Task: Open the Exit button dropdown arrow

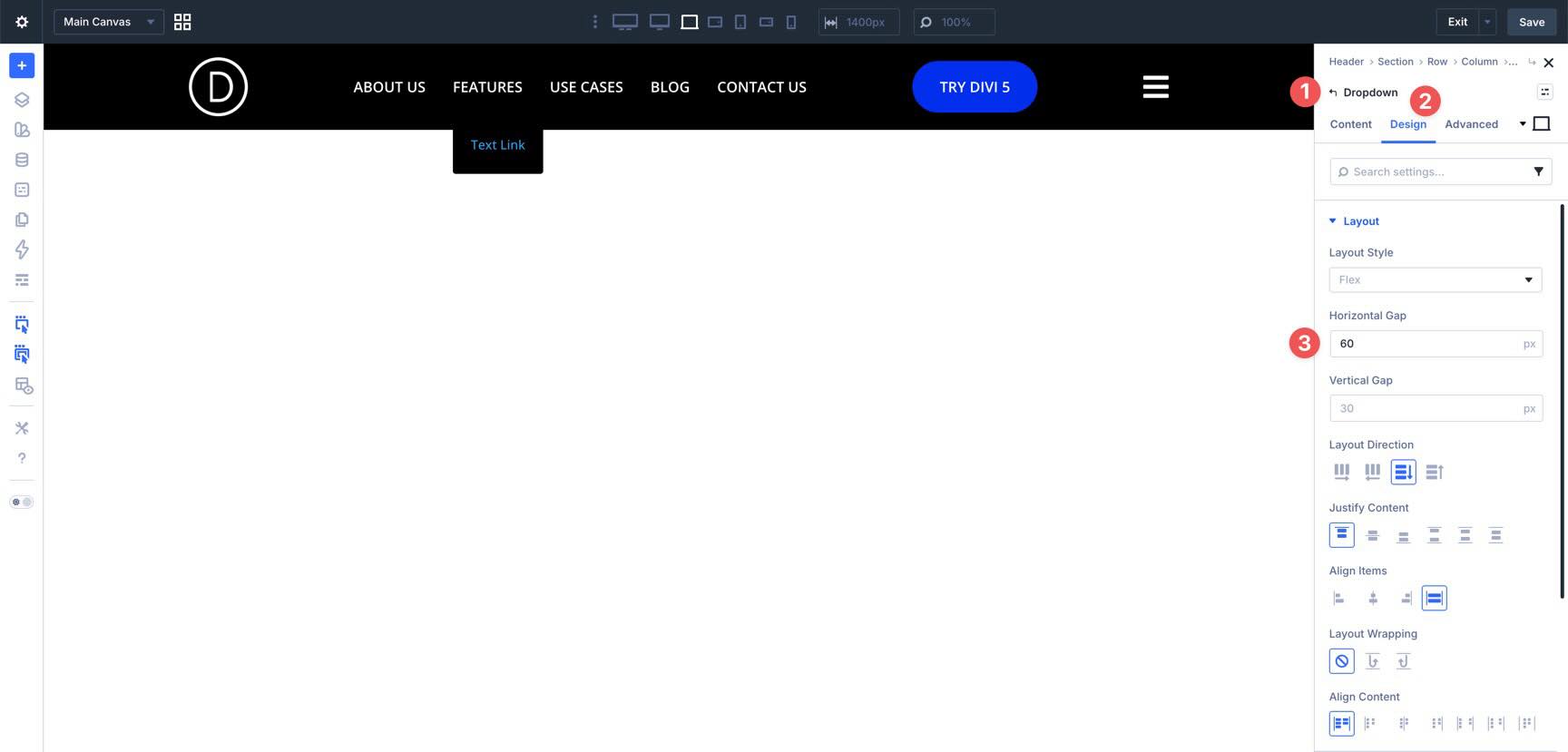Action: [x=1487, y=22]
